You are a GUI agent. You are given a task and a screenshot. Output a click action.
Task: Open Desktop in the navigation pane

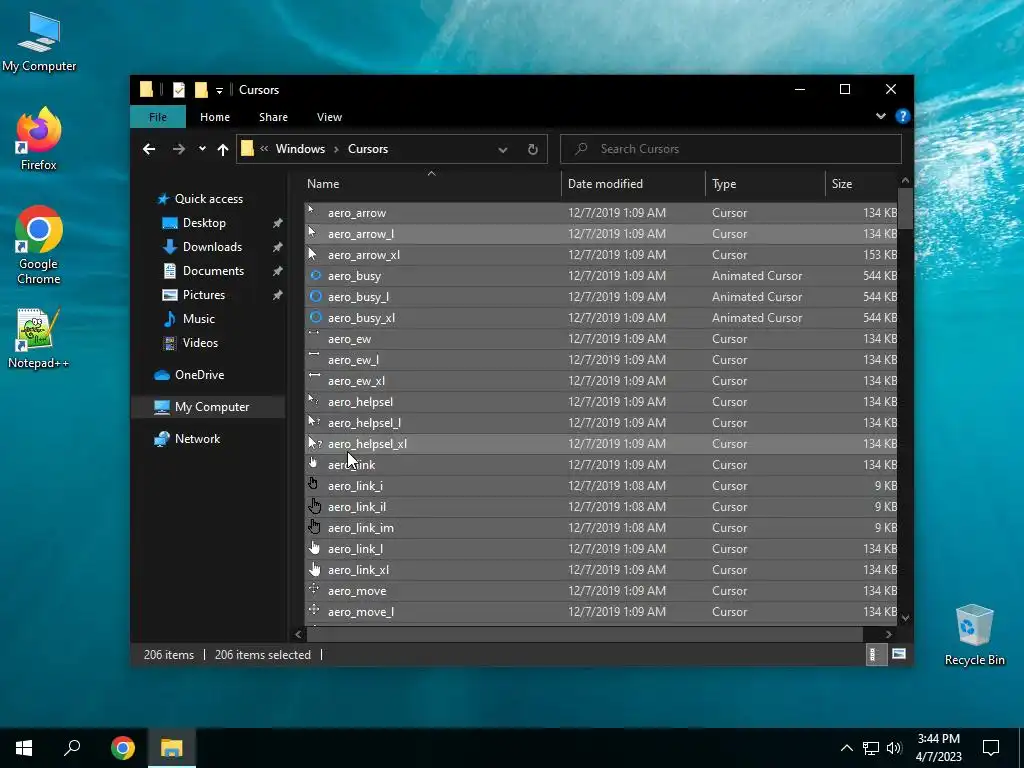pyautogui.click(x=204, y=223)
